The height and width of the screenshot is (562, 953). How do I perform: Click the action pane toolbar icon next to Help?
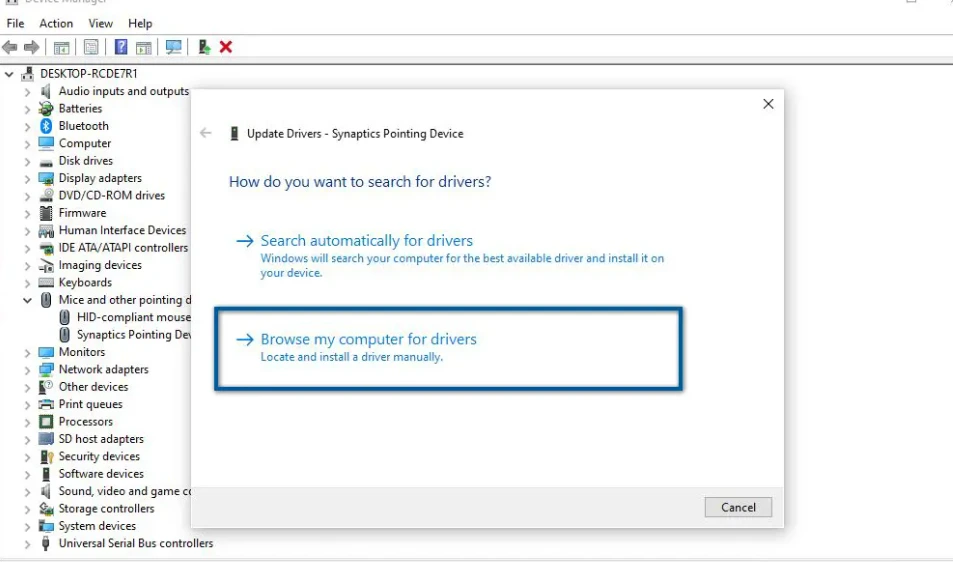143,47
